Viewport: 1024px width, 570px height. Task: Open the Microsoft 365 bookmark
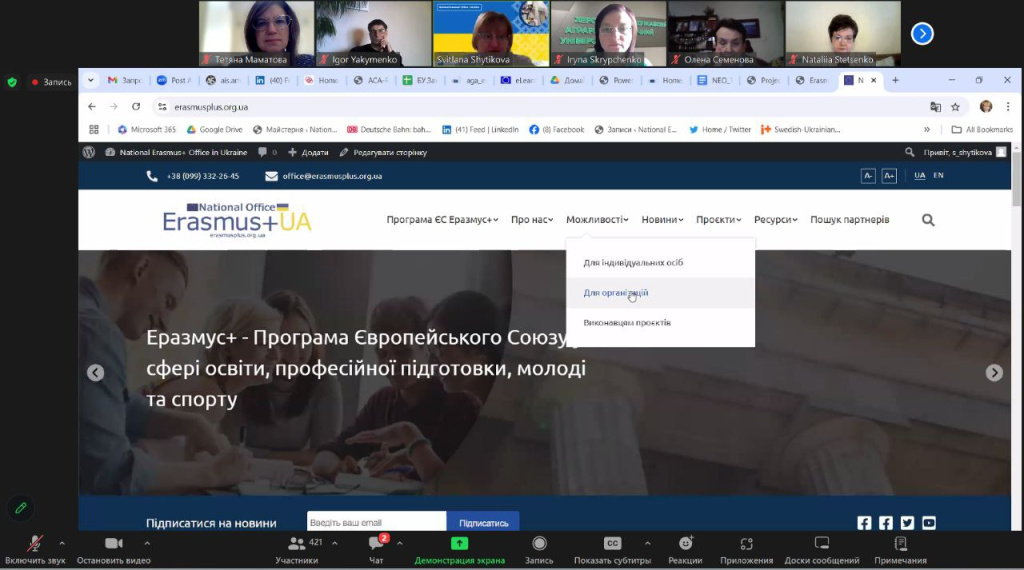pos(147,129)
